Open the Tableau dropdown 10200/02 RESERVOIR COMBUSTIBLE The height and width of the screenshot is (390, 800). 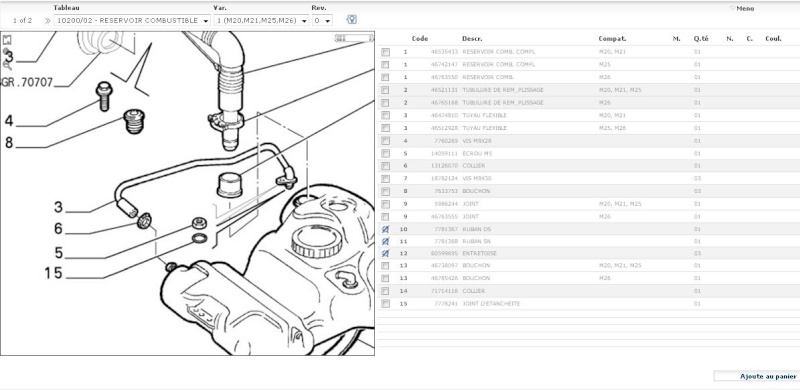pyautogui.click(x=132, y=21)
